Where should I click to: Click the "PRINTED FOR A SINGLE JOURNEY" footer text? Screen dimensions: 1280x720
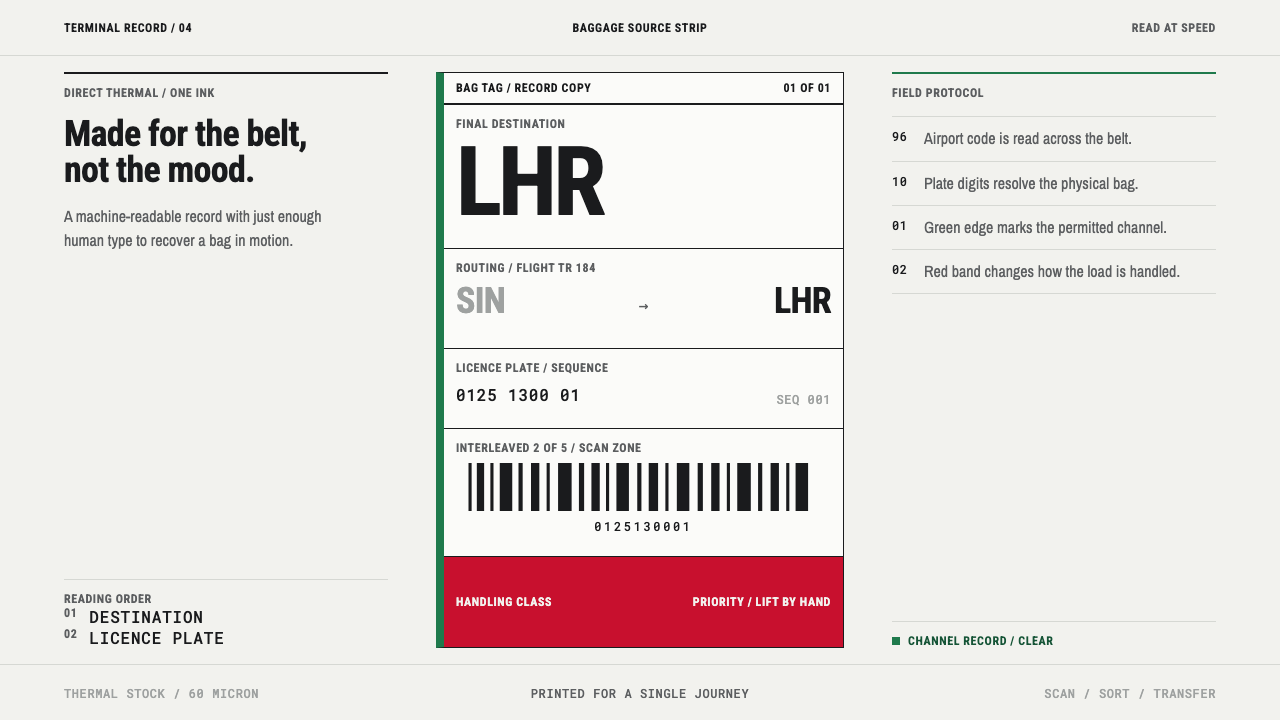pos(640,694)
